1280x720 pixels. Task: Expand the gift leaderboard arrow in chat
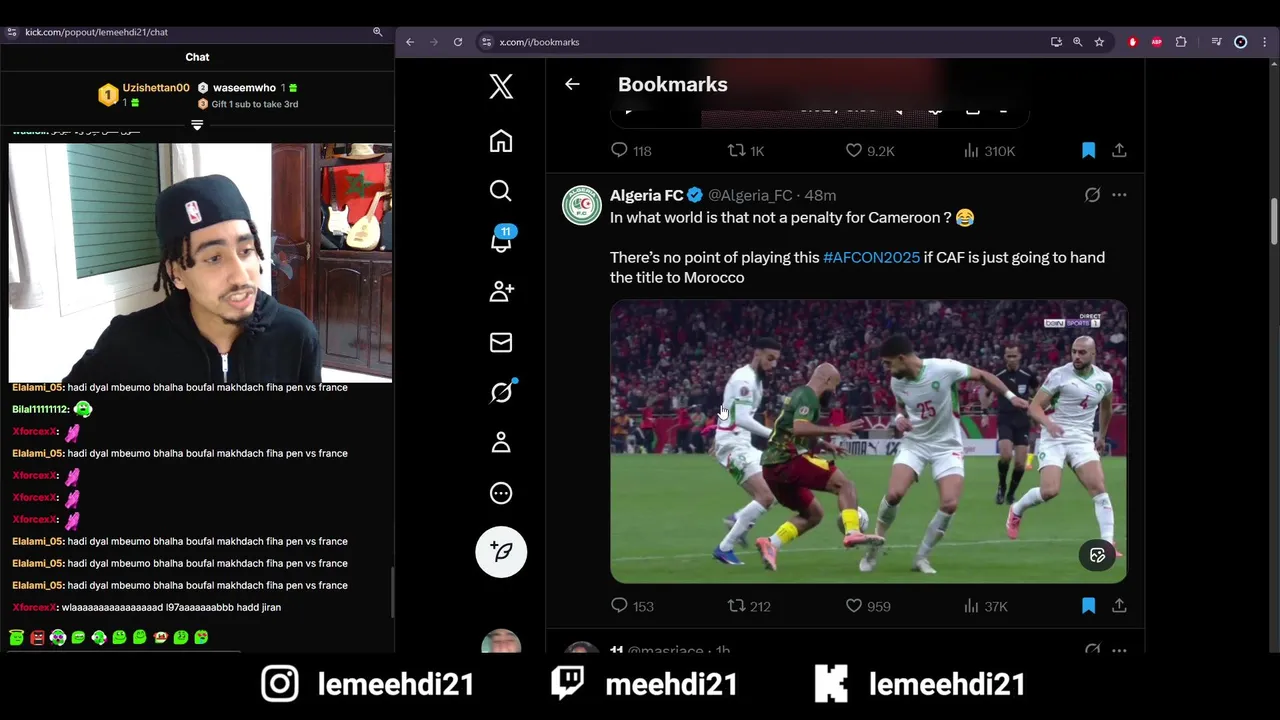point(197,125)
